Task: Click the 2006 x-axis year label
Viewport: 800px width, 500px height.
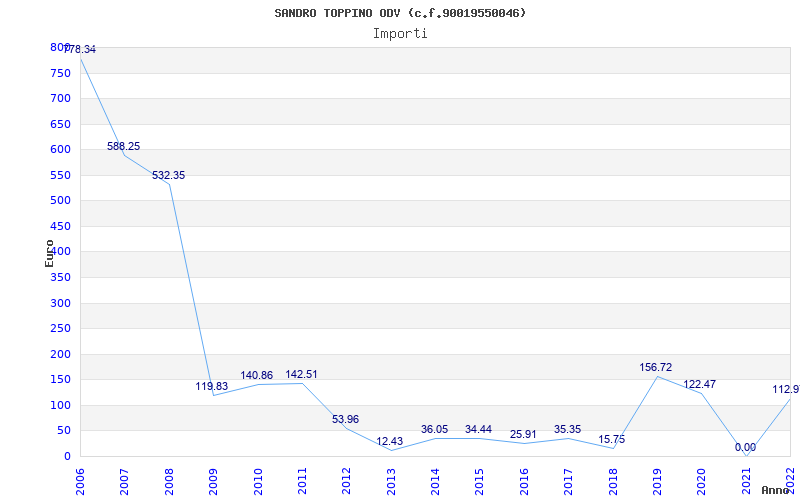Action: (x=81, y=482)
